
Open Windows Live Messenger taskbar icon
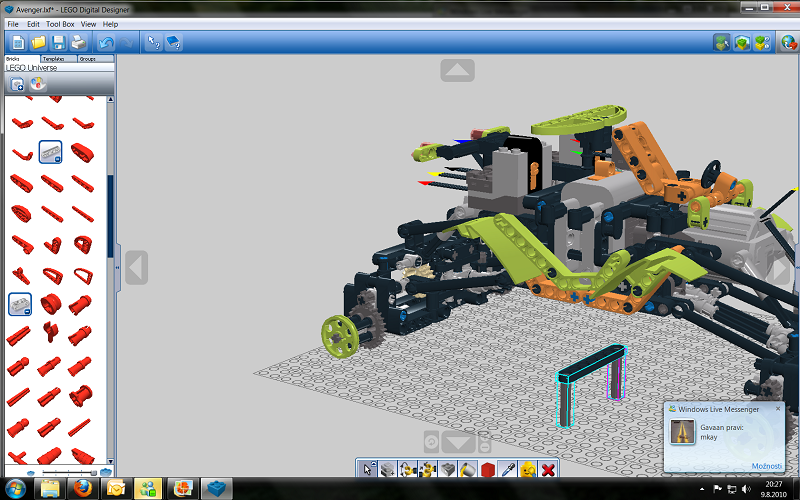(148, 489)
